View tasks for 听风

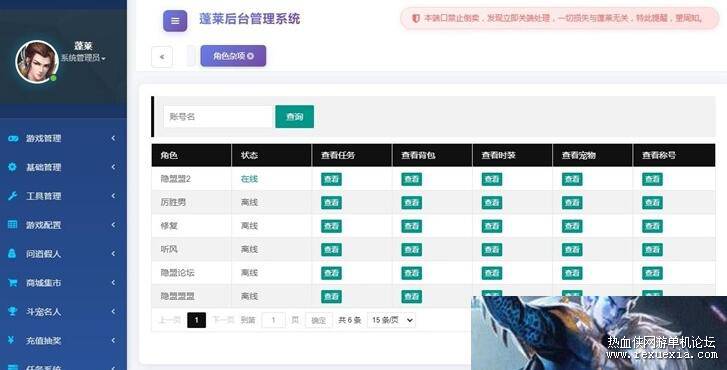coord(331,249)
